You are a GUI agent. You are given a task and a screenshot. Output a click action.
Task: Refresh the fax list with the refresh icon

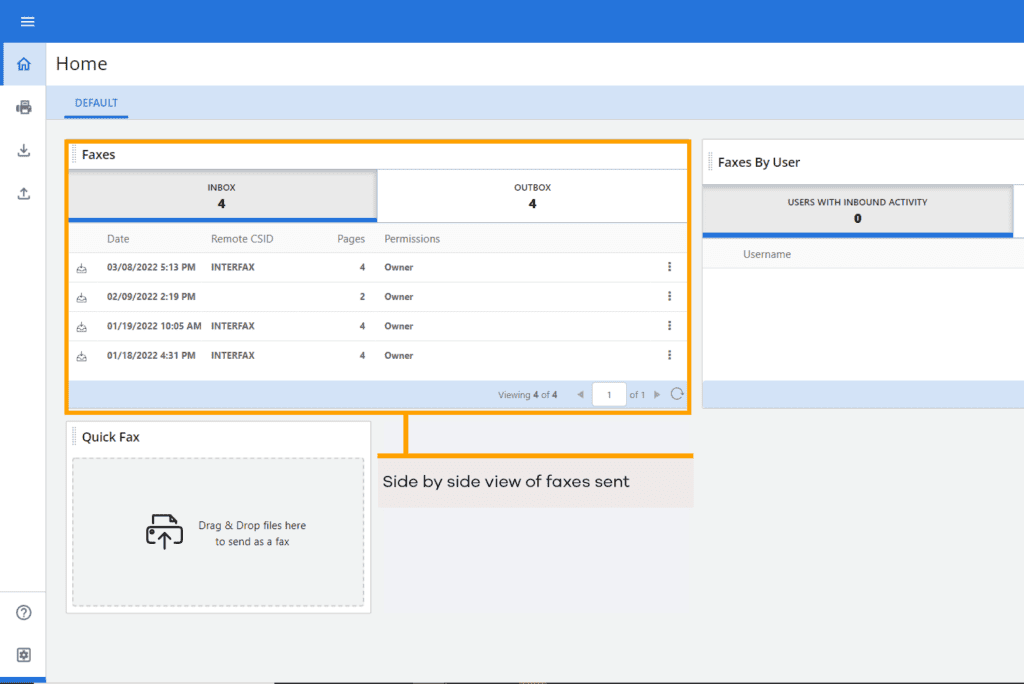click(x=676, y=394)
